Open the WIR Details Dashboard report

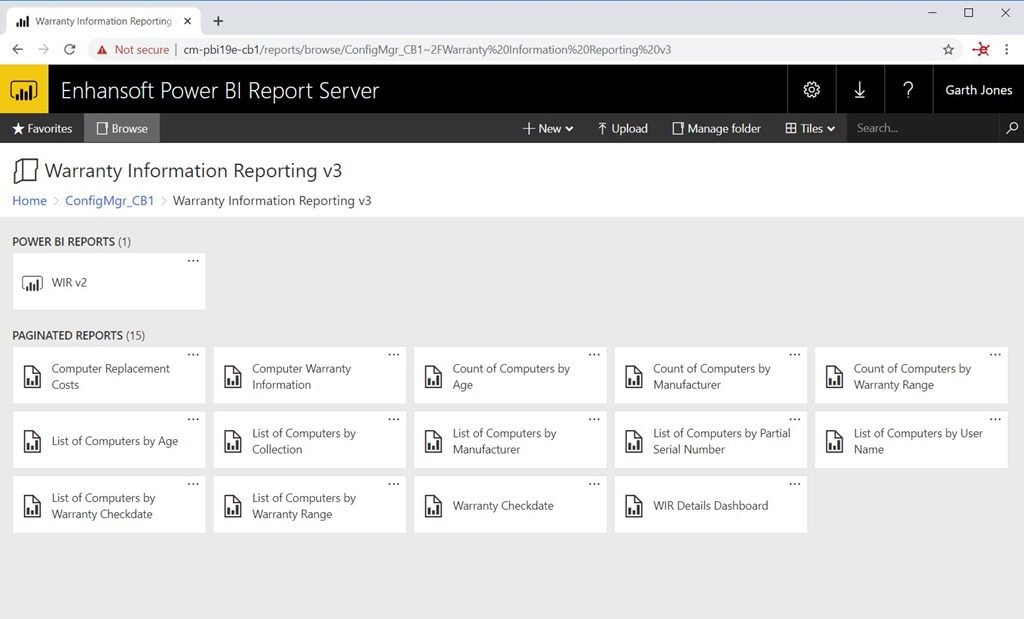coord(710,505)
